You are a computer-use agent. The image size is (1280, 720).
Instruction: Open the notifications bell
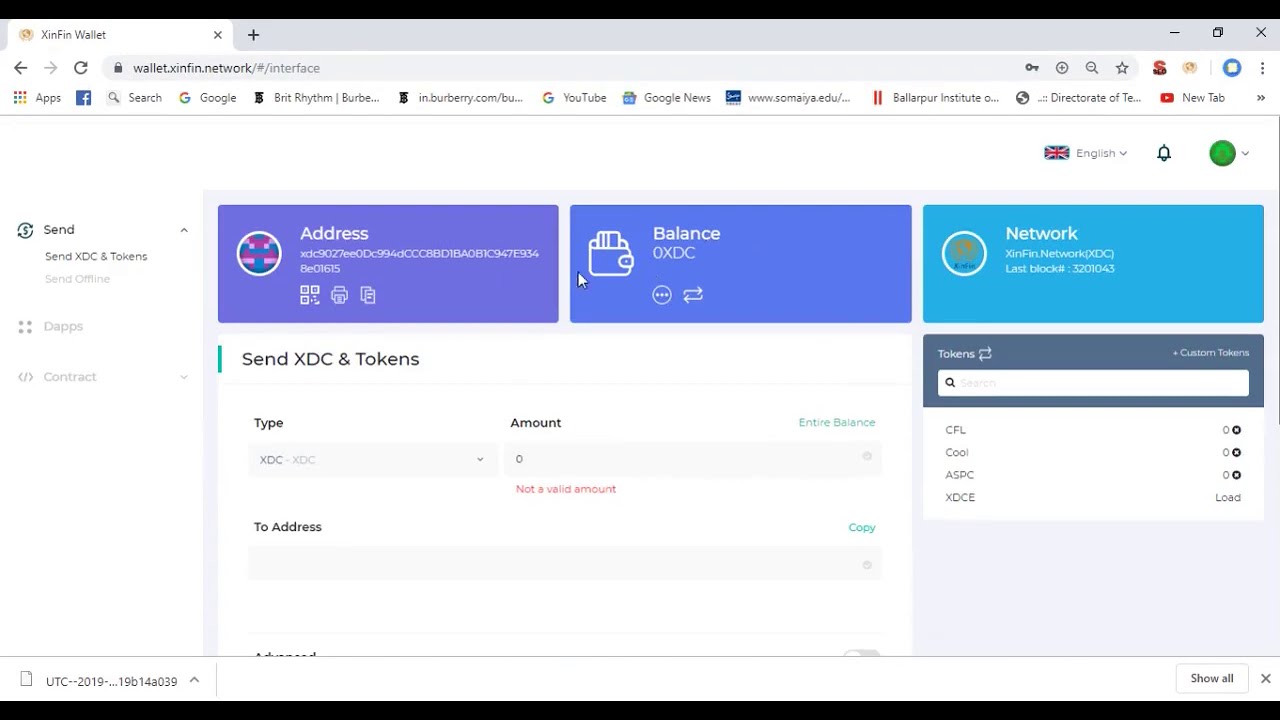pos(1164,153)
